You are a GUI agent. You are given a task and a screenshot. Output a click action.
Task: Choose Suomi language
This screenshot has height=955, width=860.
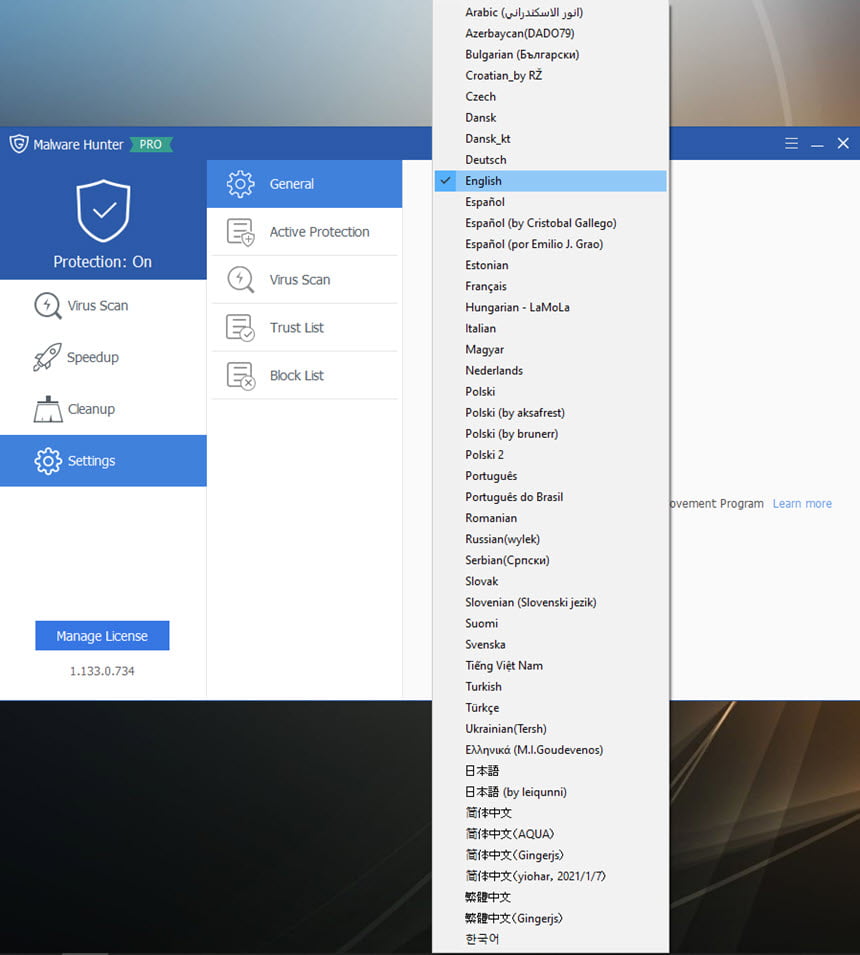[x=551, y=624]
